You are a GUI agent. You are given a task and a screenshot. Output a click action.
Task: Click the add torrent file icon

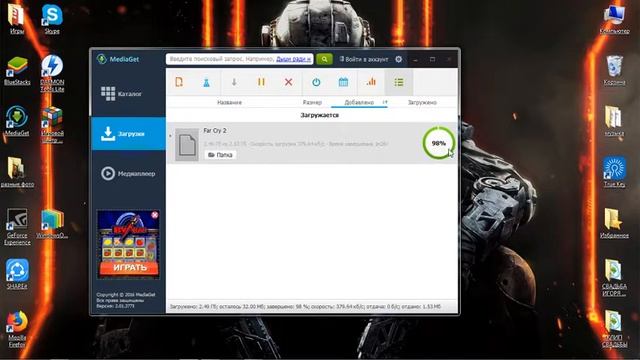(x=179, y=82)
